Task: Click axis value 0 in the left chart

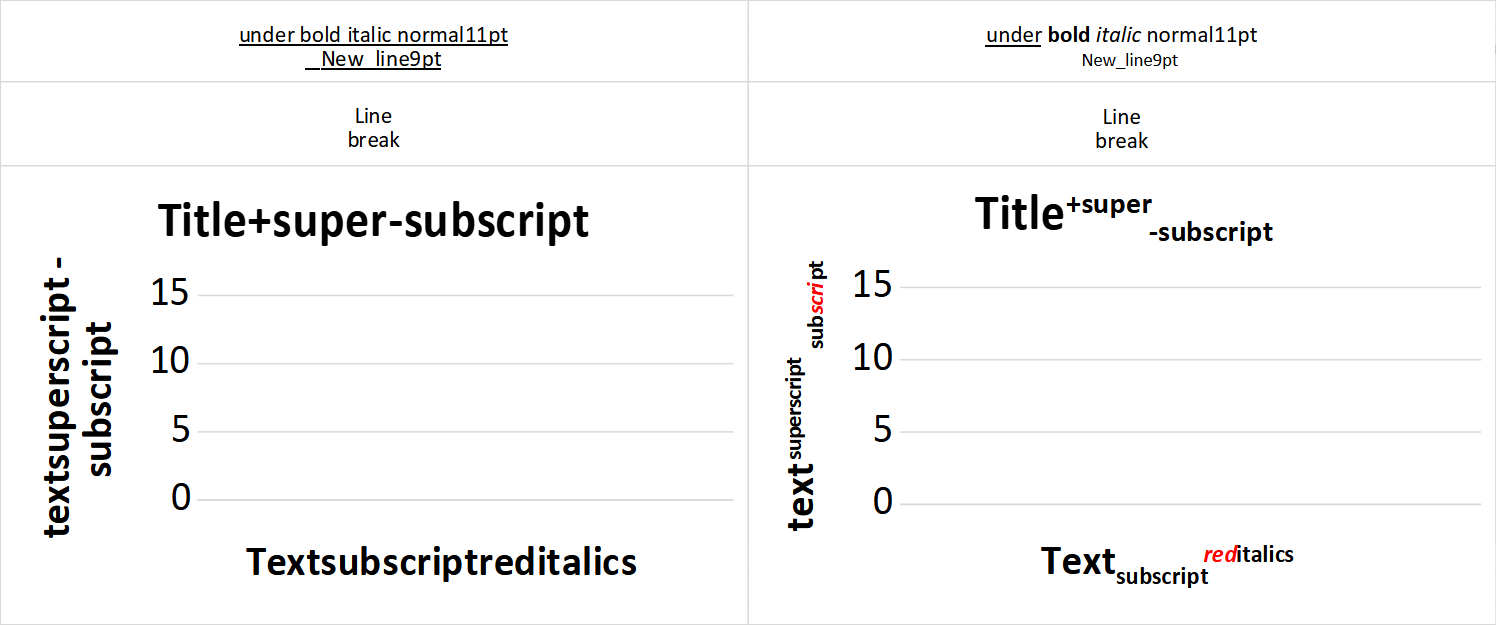Action: (x=180, y=497)
